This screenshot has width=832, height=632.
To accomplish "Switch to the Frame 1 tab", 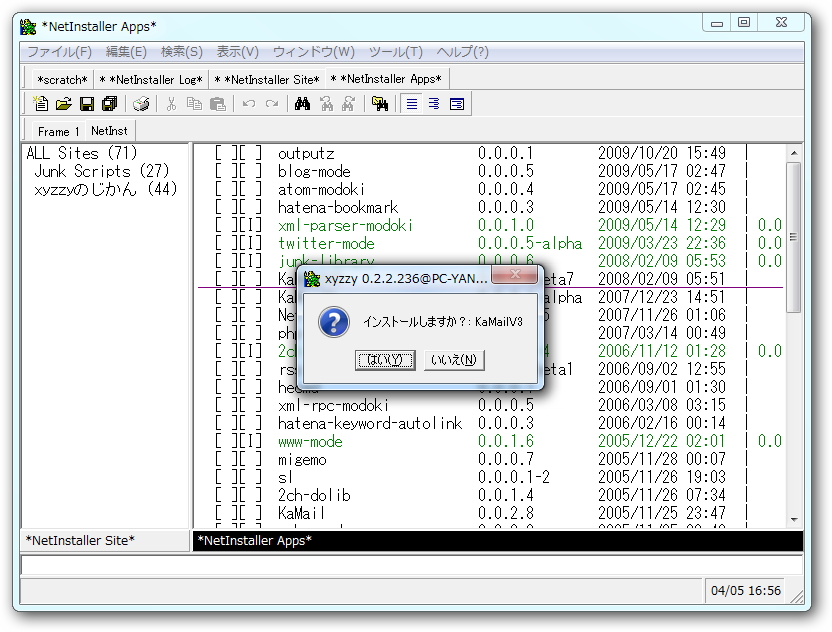I will point(58,132).
